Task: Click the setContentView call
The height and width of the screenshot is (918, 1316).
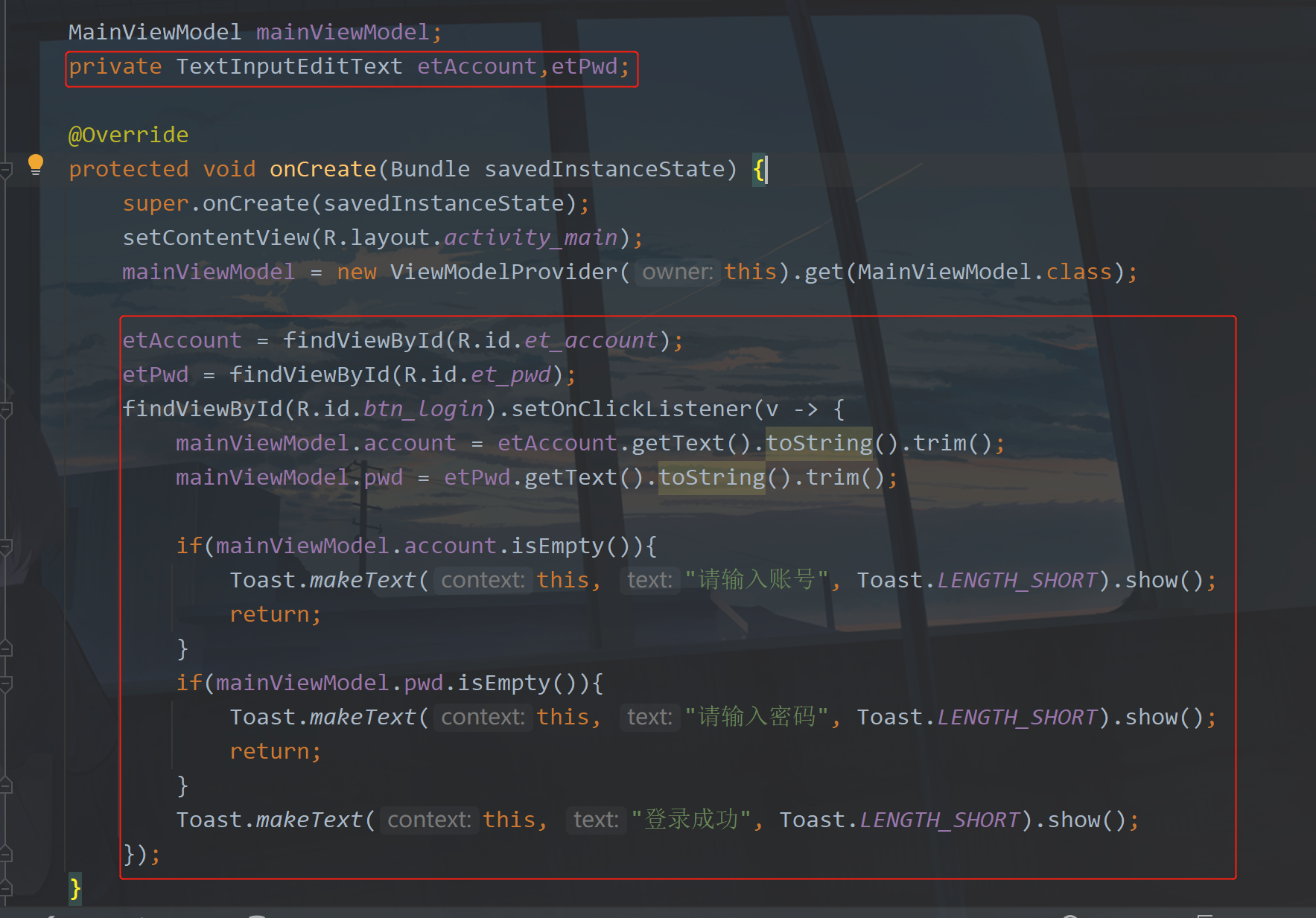Action: point(215,238)
